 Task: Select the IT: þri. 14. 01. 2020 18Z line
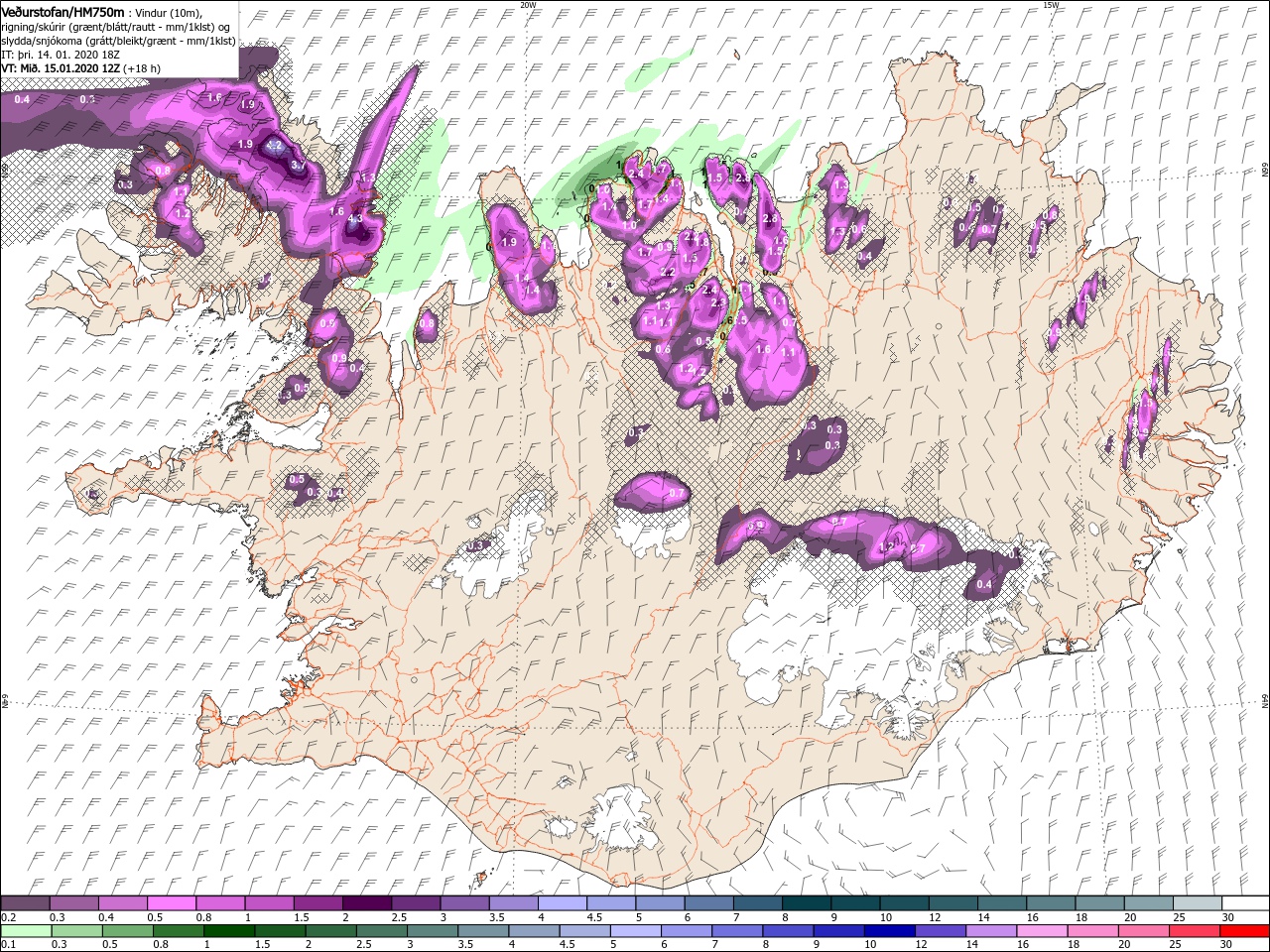(61, 55)
